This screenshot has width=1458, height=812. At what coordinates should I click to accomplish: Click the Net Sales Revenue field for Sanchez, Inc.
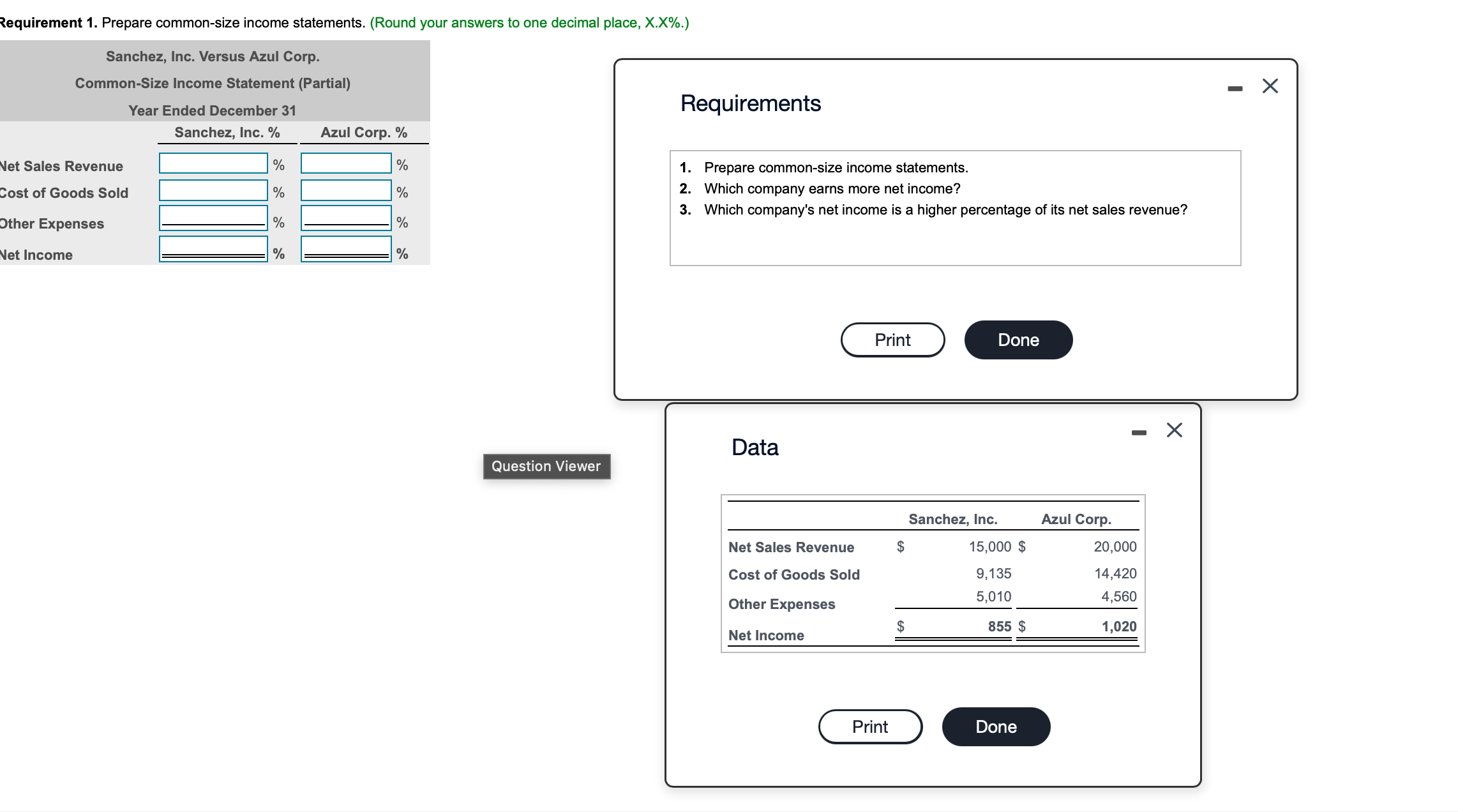pos(213,163)
